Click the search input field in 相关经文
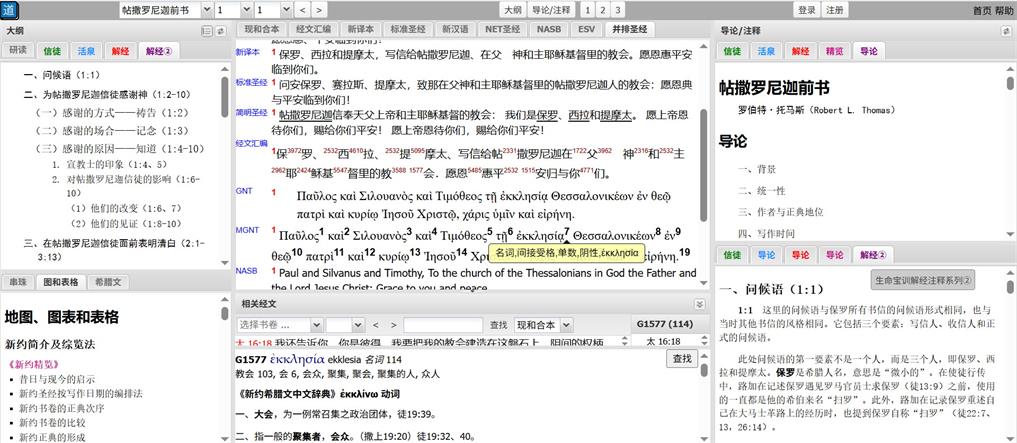This screenshot has width=1017, height=443. coord(443,325)
